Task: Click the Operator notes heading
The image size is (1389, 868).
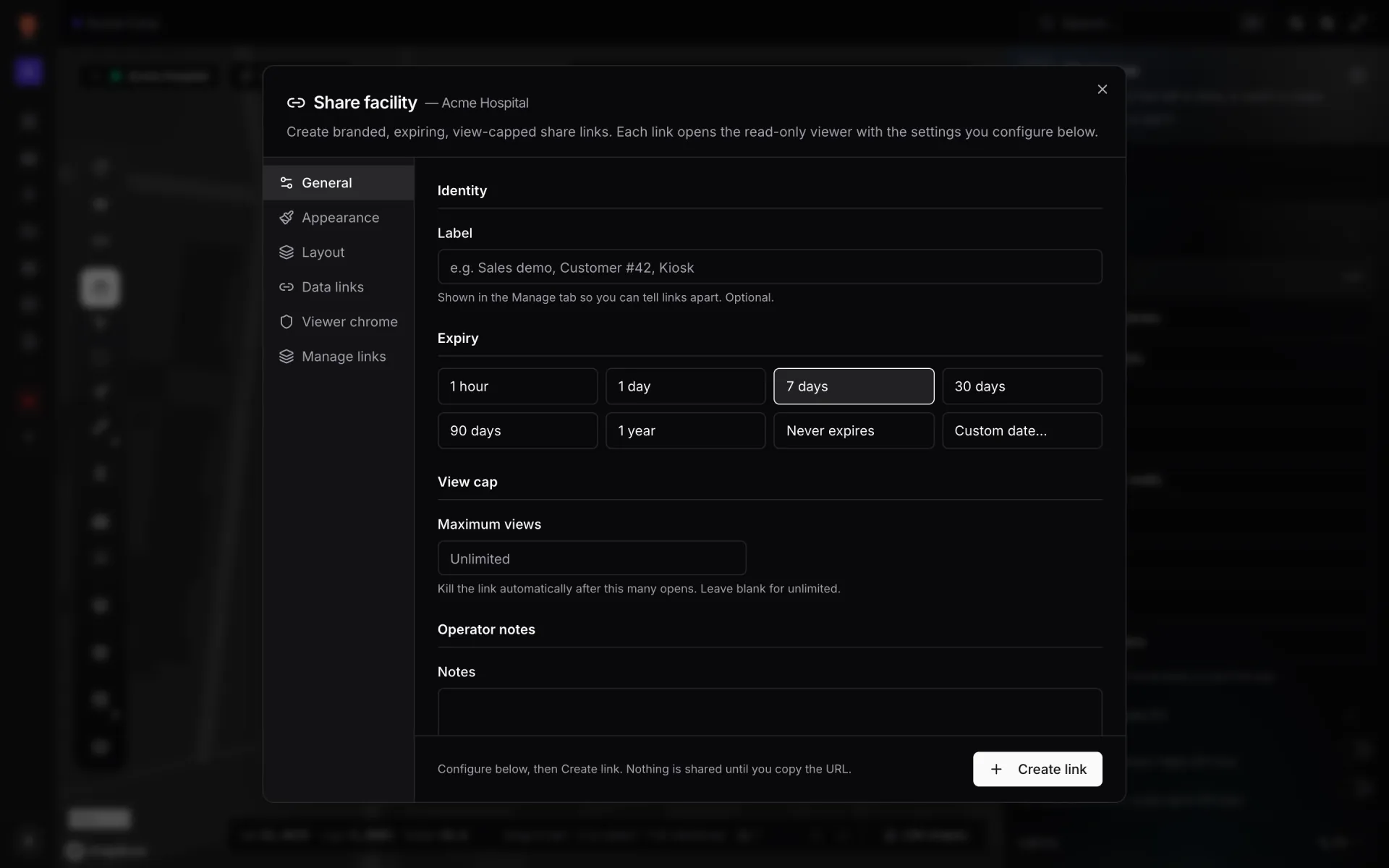Action: (486, 629)
